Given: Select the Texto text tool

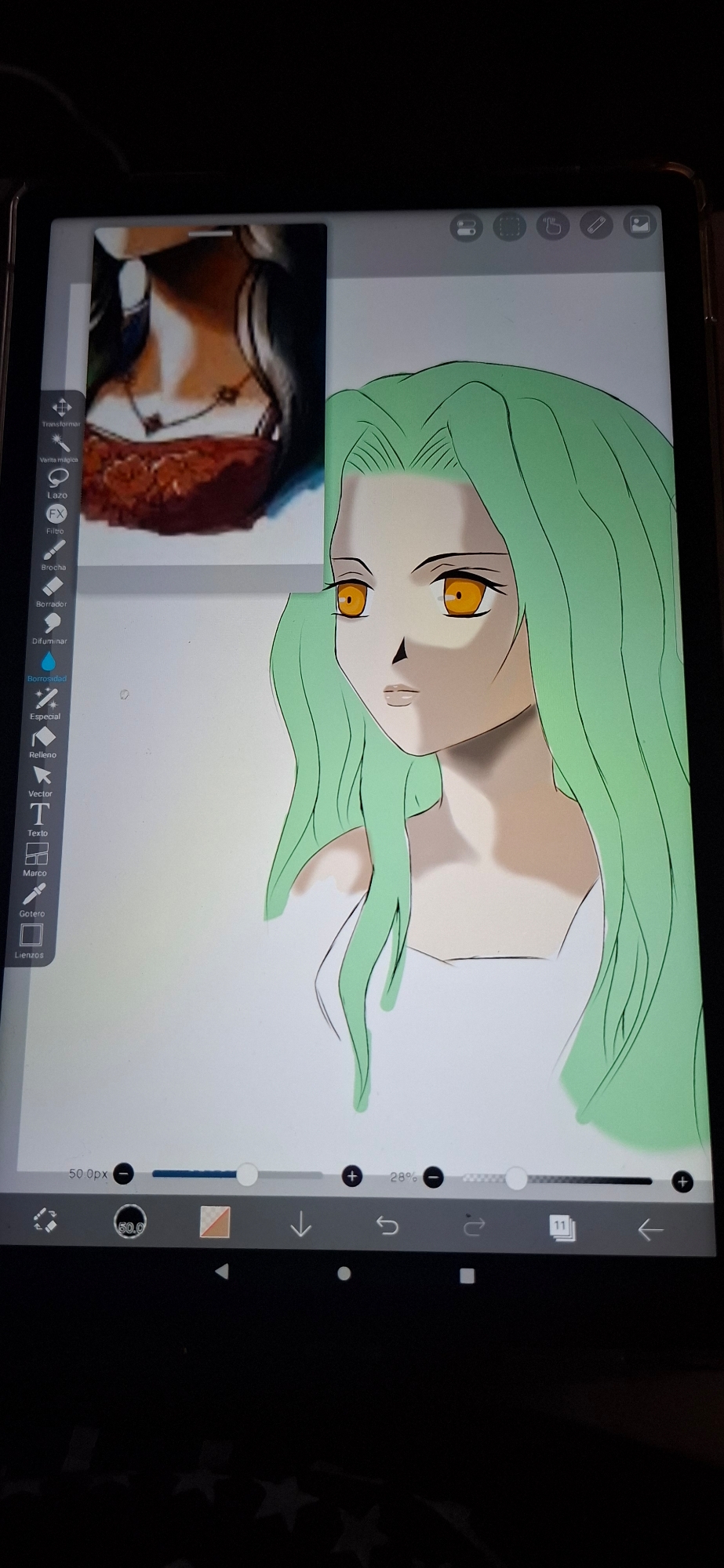Looking at the screenshot, I should pyautogui.click(x=38, y=815).
